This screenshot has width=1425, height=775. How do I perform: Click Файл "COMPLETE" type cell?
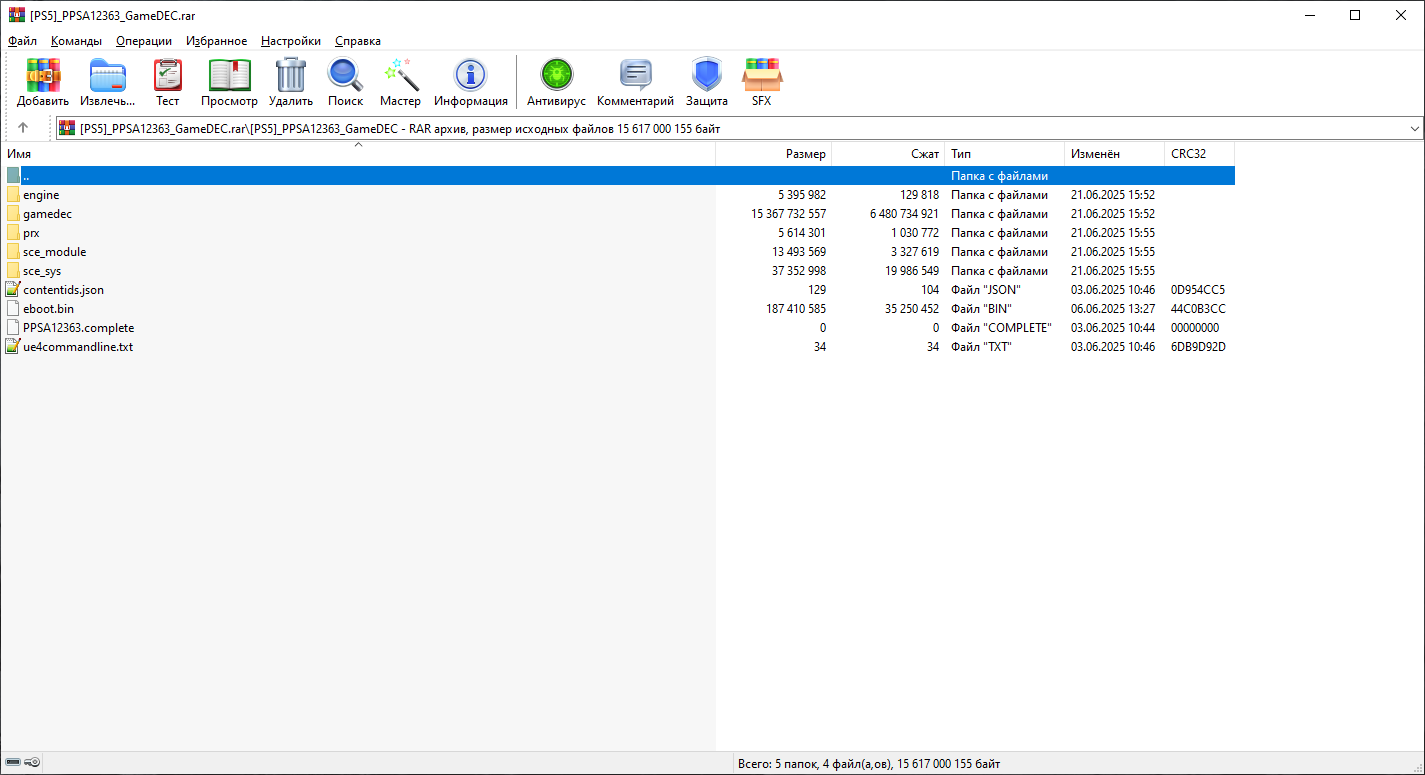(x=1001, y=328)
